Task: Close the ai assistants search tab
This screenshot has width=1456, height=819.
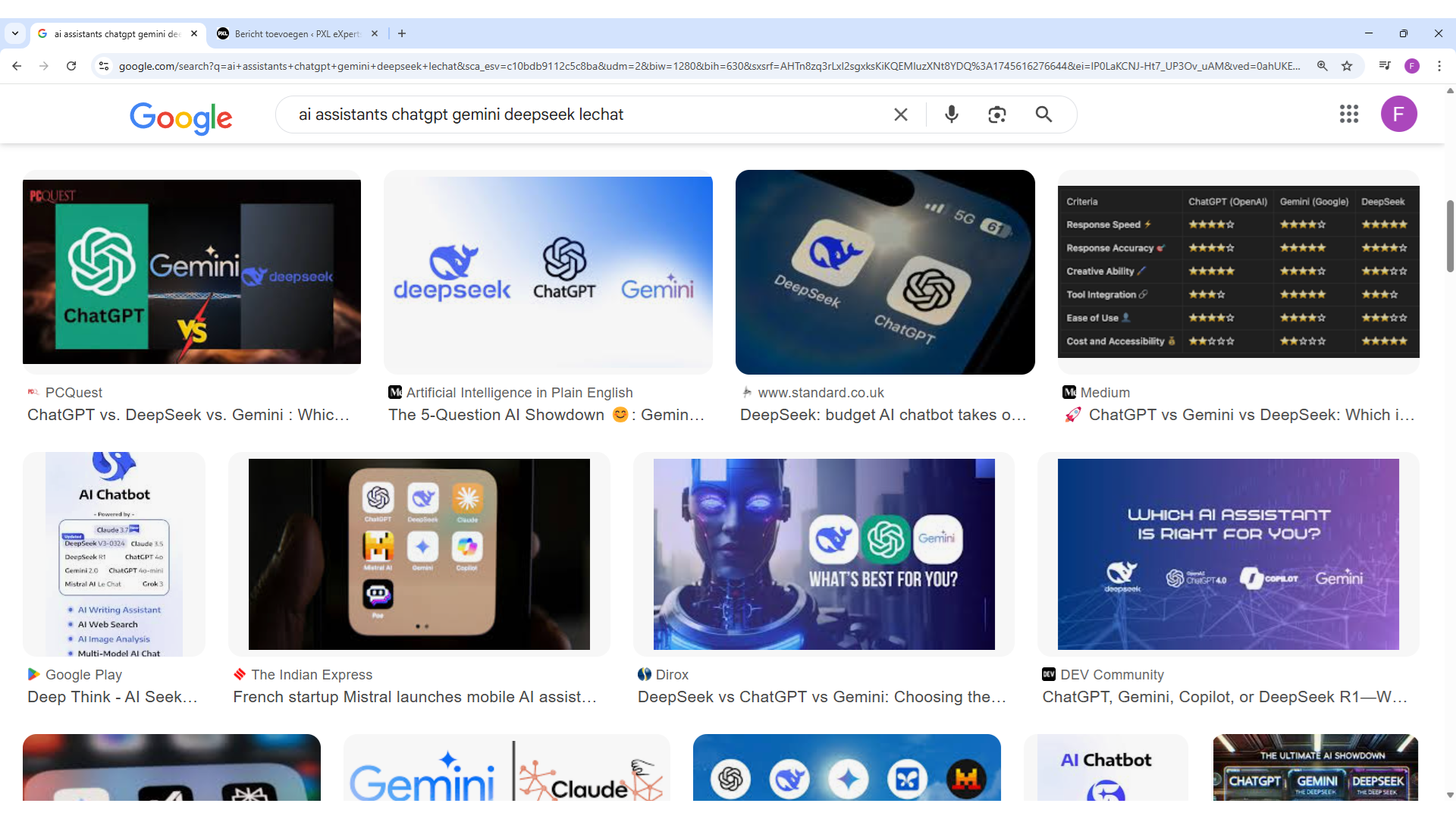Action: (194, 33)
